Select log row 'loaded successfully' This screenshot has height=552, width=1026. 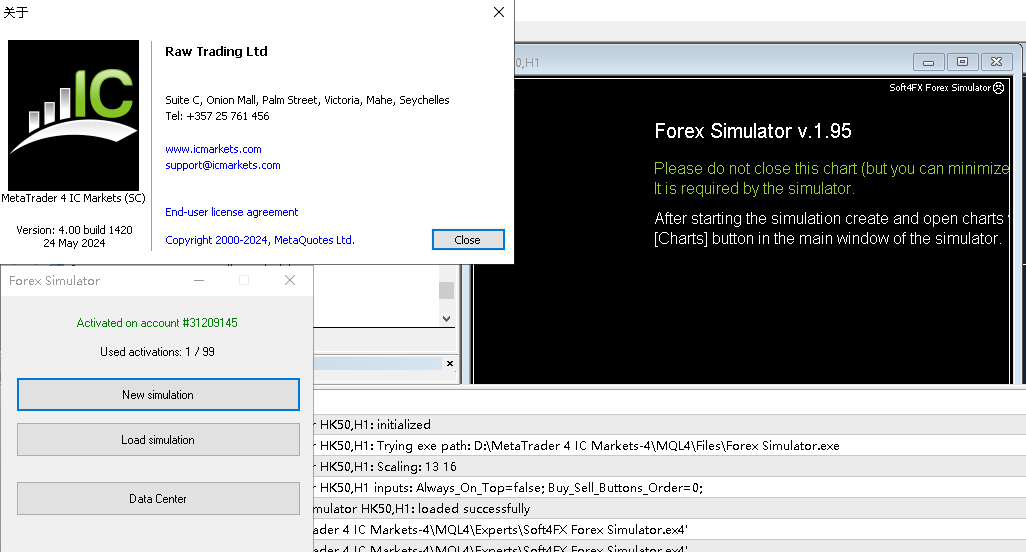pos(669,508)
